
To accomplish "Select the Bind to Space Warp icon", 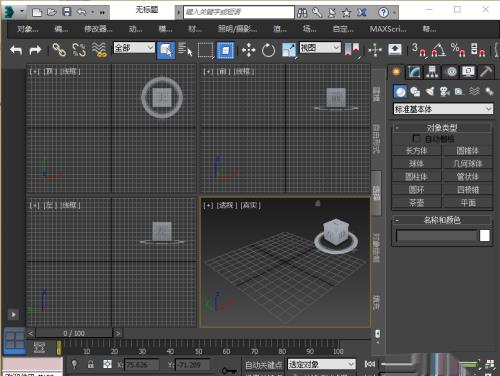I will (x=99, y=50).
